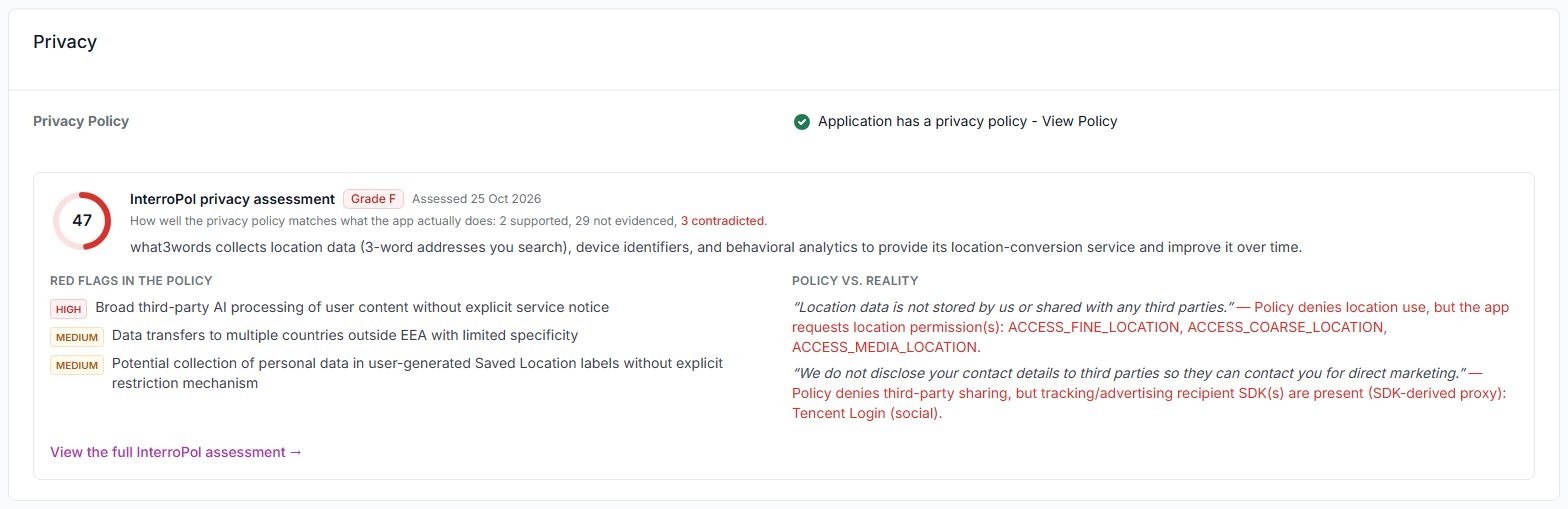The image size is (1568, 509).
Task: Click the 'InterroPol privacy assessment' title
Action: coord(232,199)
